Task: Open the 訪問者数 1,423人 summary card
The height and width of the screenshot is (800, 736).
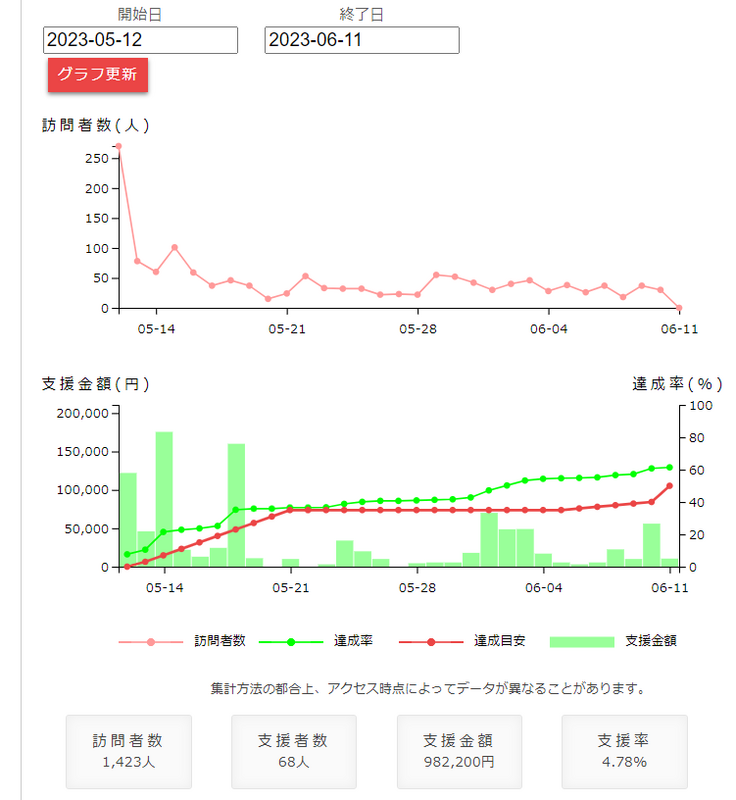Action: (x=127, y=751)
